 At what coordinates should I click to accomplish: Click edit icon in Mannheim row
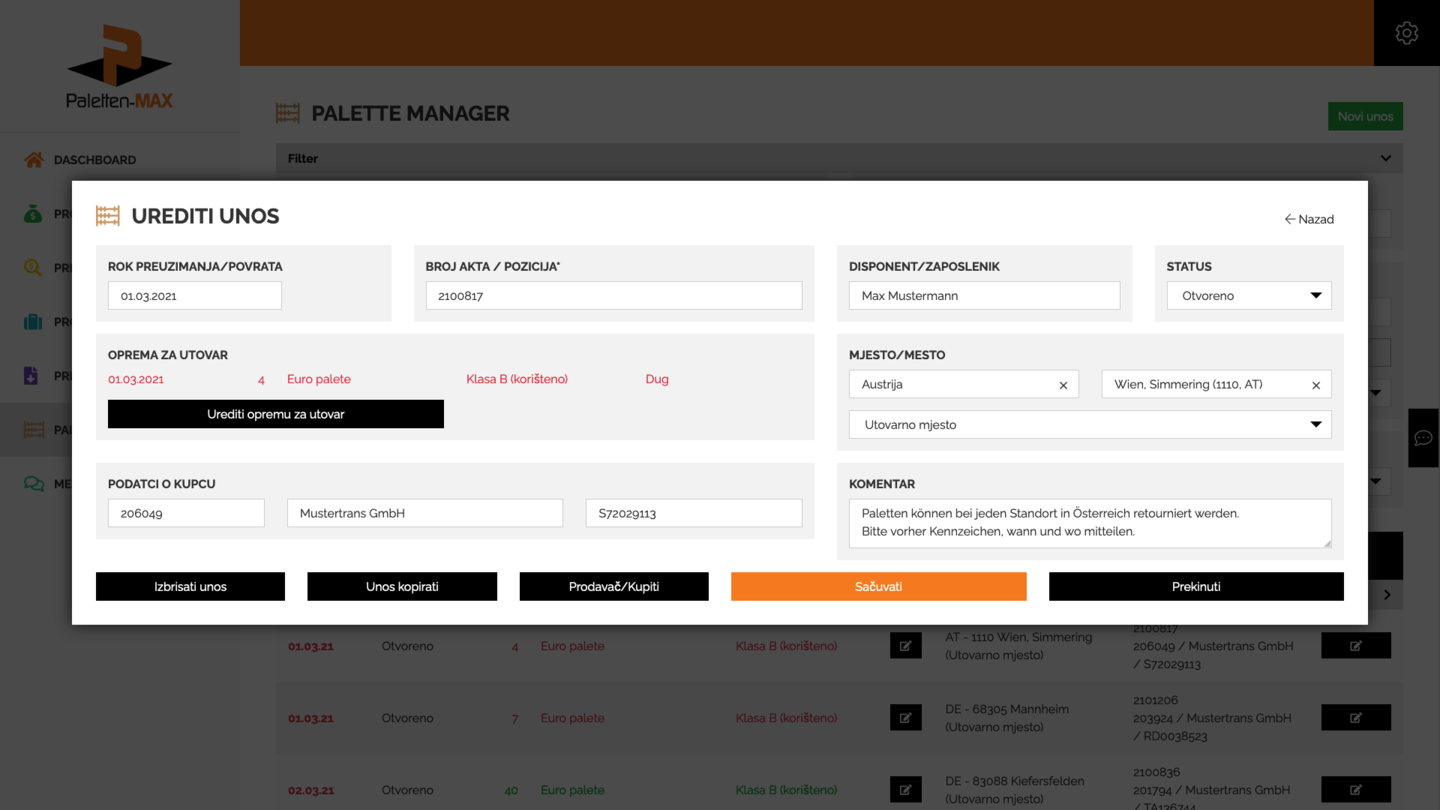click(x=905, y=718)
